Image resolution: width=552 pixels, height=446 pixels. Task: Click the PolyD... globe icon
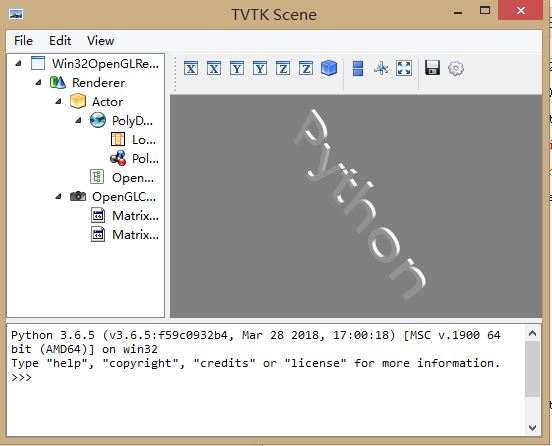click(x=98, y=120)
